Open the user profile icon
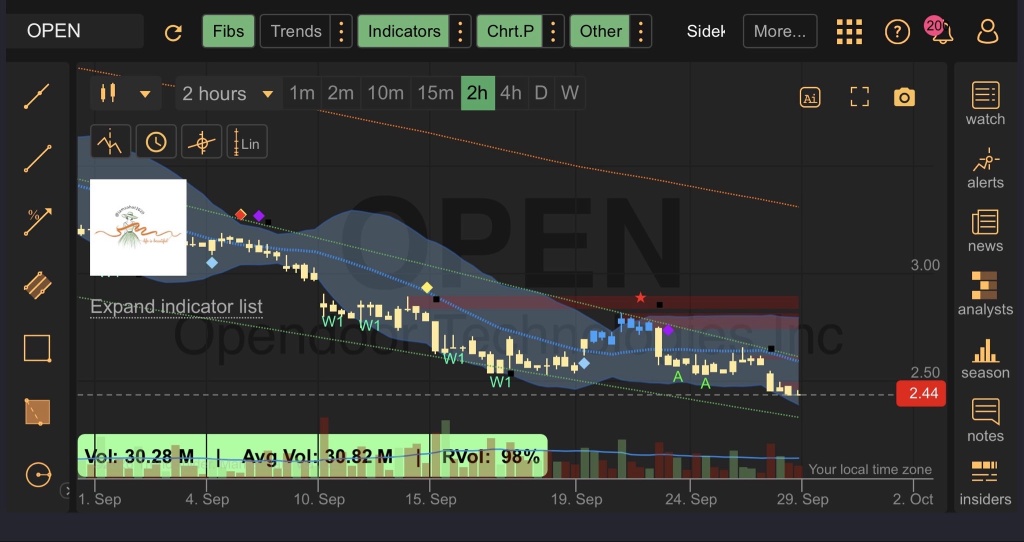The image size is (1024, 542). (987, 31)
